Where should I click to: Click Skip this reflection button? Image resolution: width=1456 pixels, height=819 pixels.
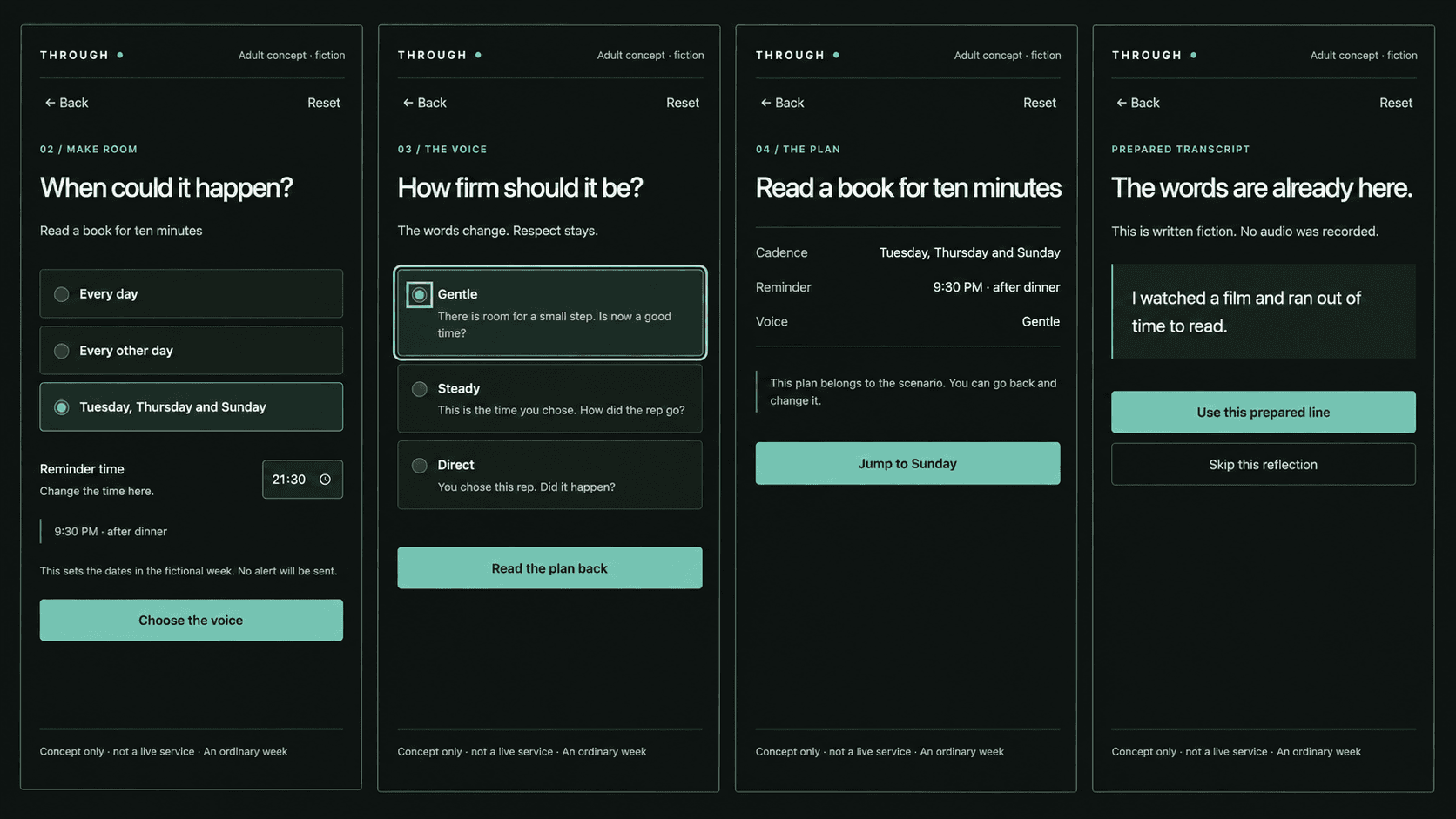coord(1263,465)
